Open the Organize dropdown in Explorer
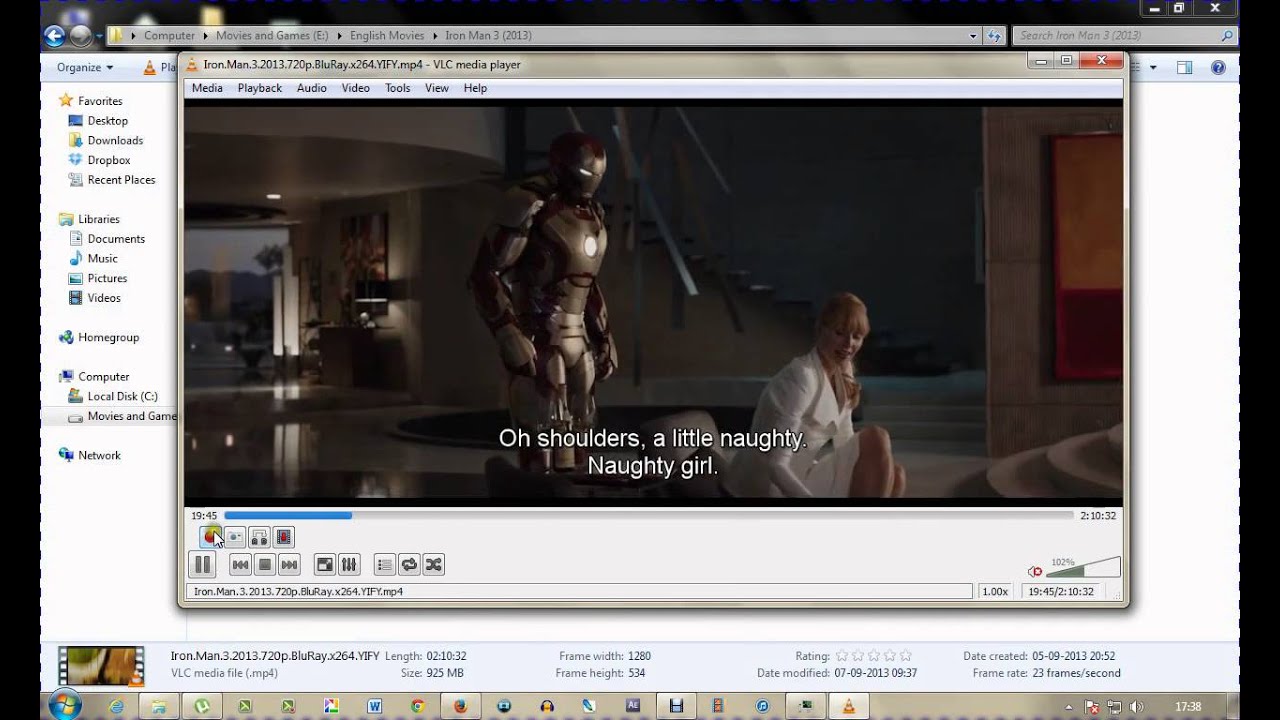1280x720 pixels. pos(85,68)
